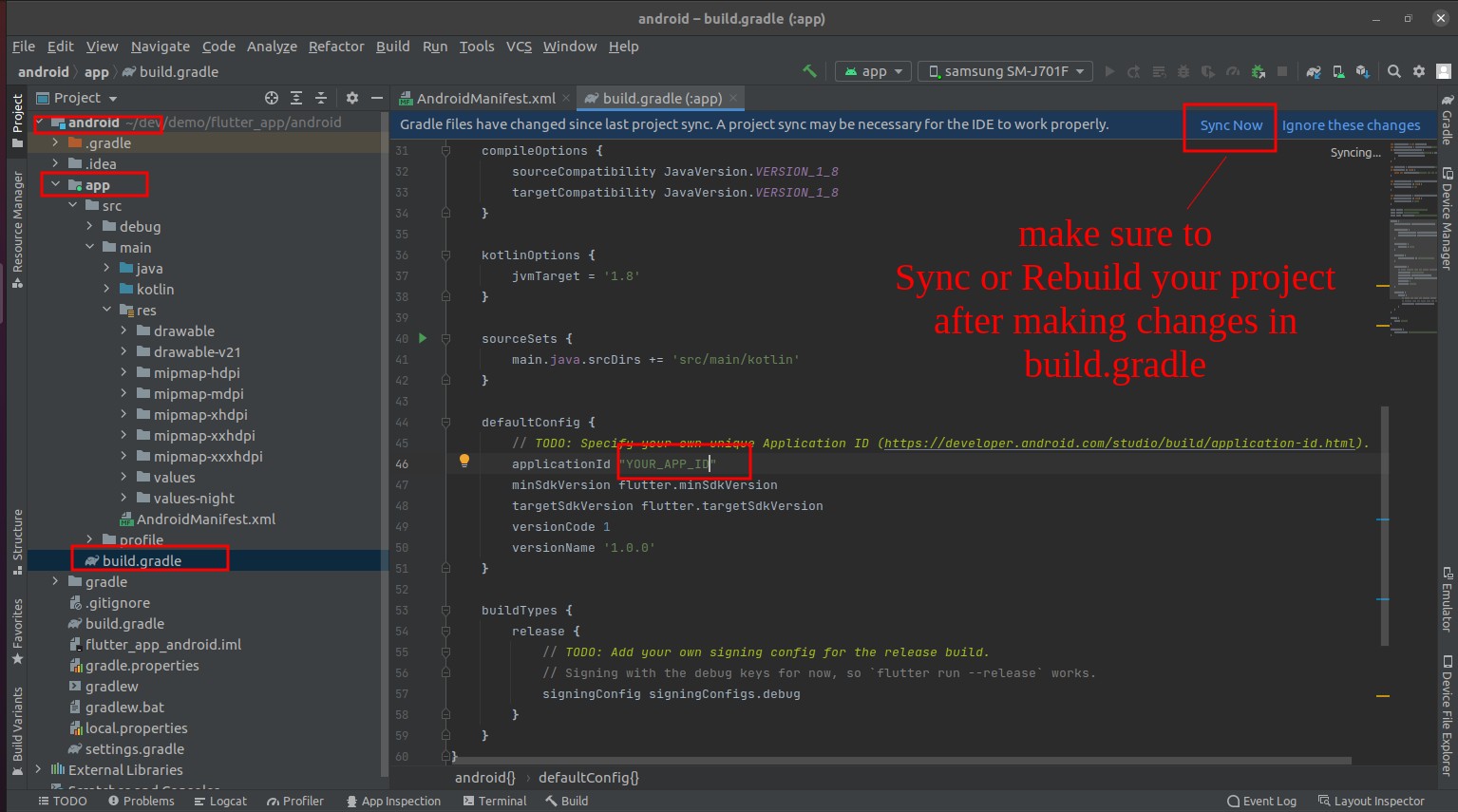The width and height of the screenshot is (1458, 812).
Task: Click the Search Everywhere magnifier icon
Action: 1394,71
